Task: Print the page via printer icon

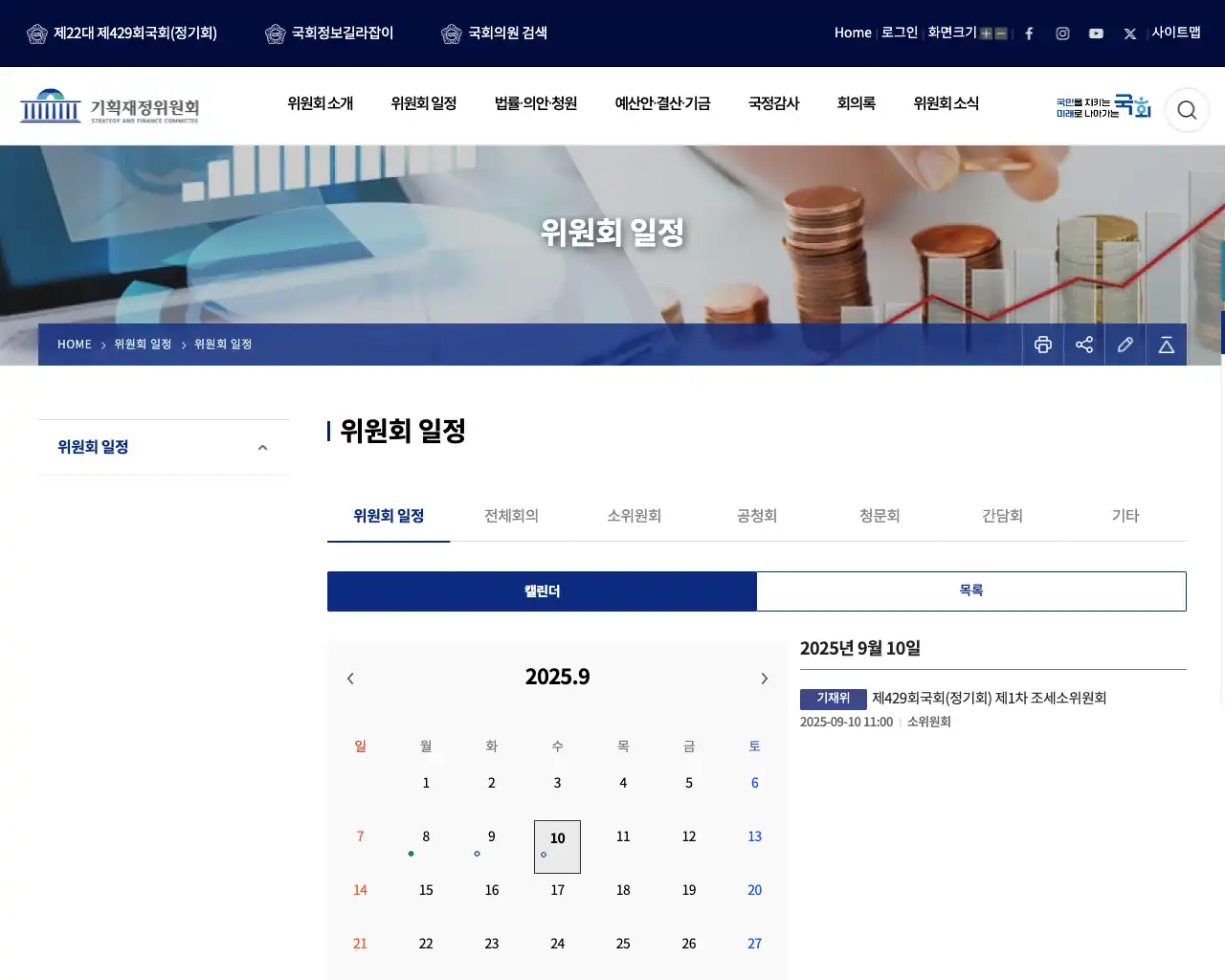Action: pos(1043,345)
